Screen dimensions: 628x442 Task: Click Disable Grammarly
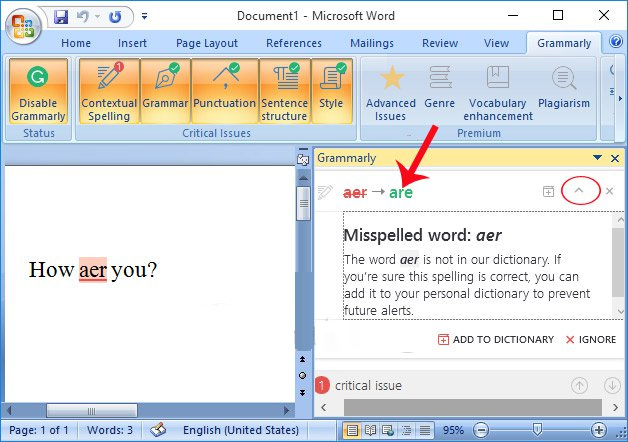(38, 91)
